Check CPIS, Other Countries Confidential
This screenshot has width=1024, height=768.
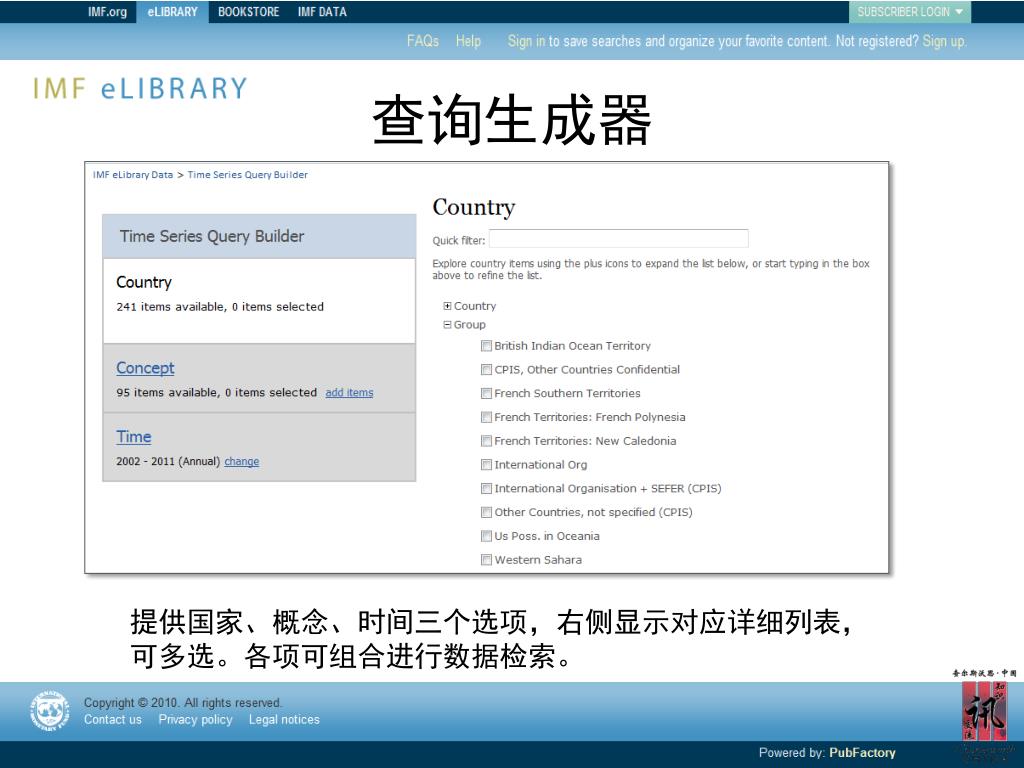pos(487,370)
